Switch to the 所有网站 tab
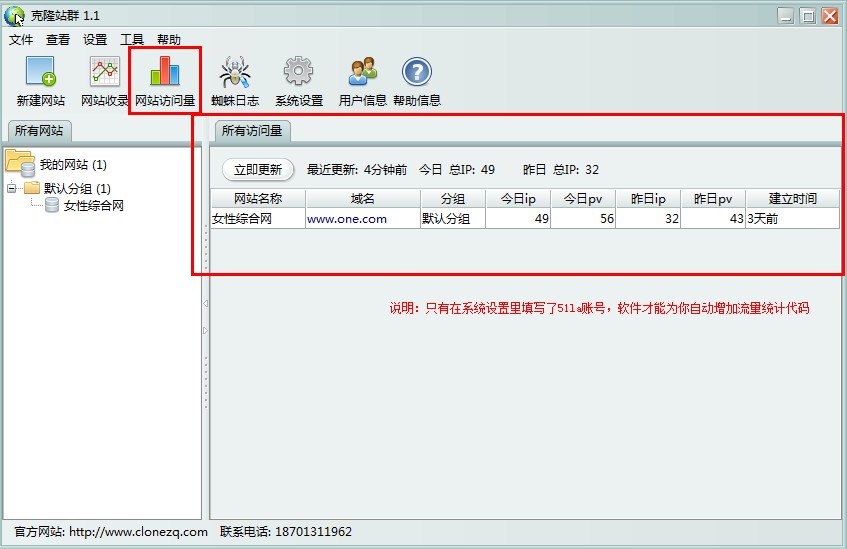847x549 pixels. 39,131
